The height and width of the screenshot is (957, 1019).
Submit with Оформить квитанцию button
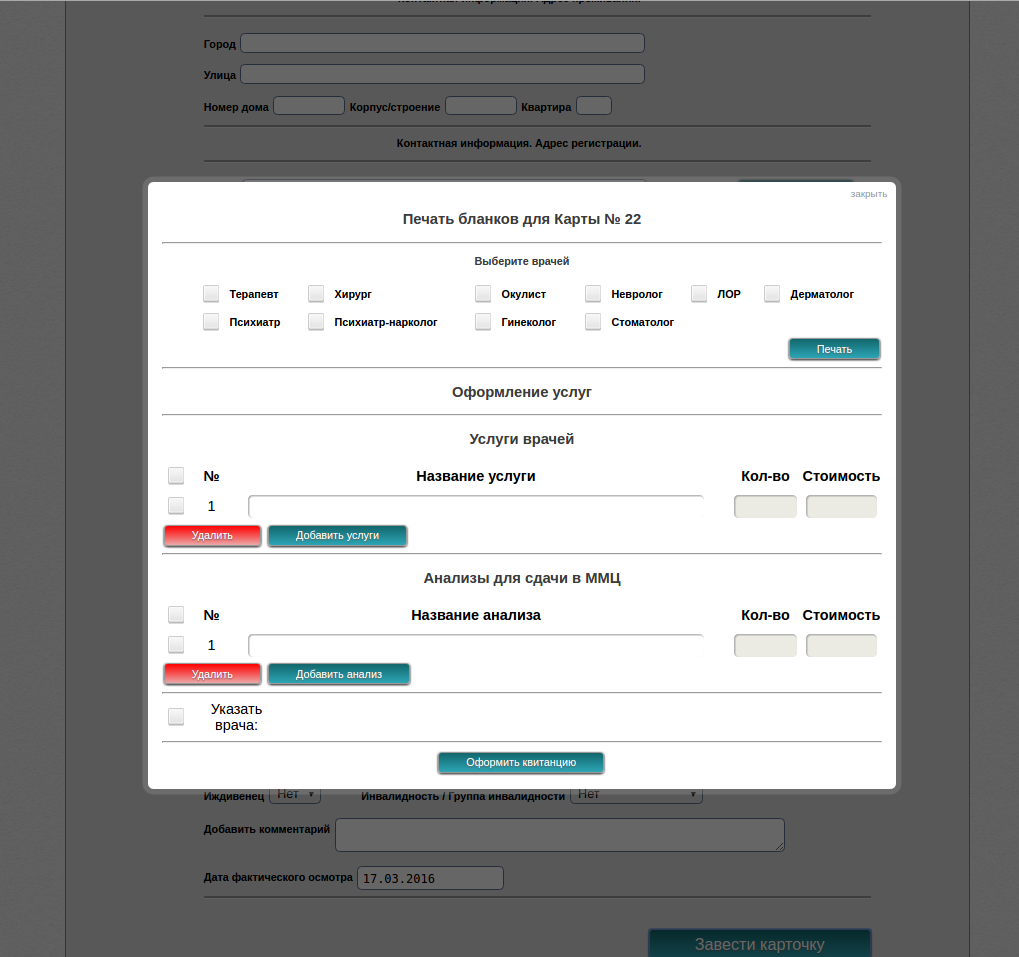pyautogui.click(x=521, y=763)
